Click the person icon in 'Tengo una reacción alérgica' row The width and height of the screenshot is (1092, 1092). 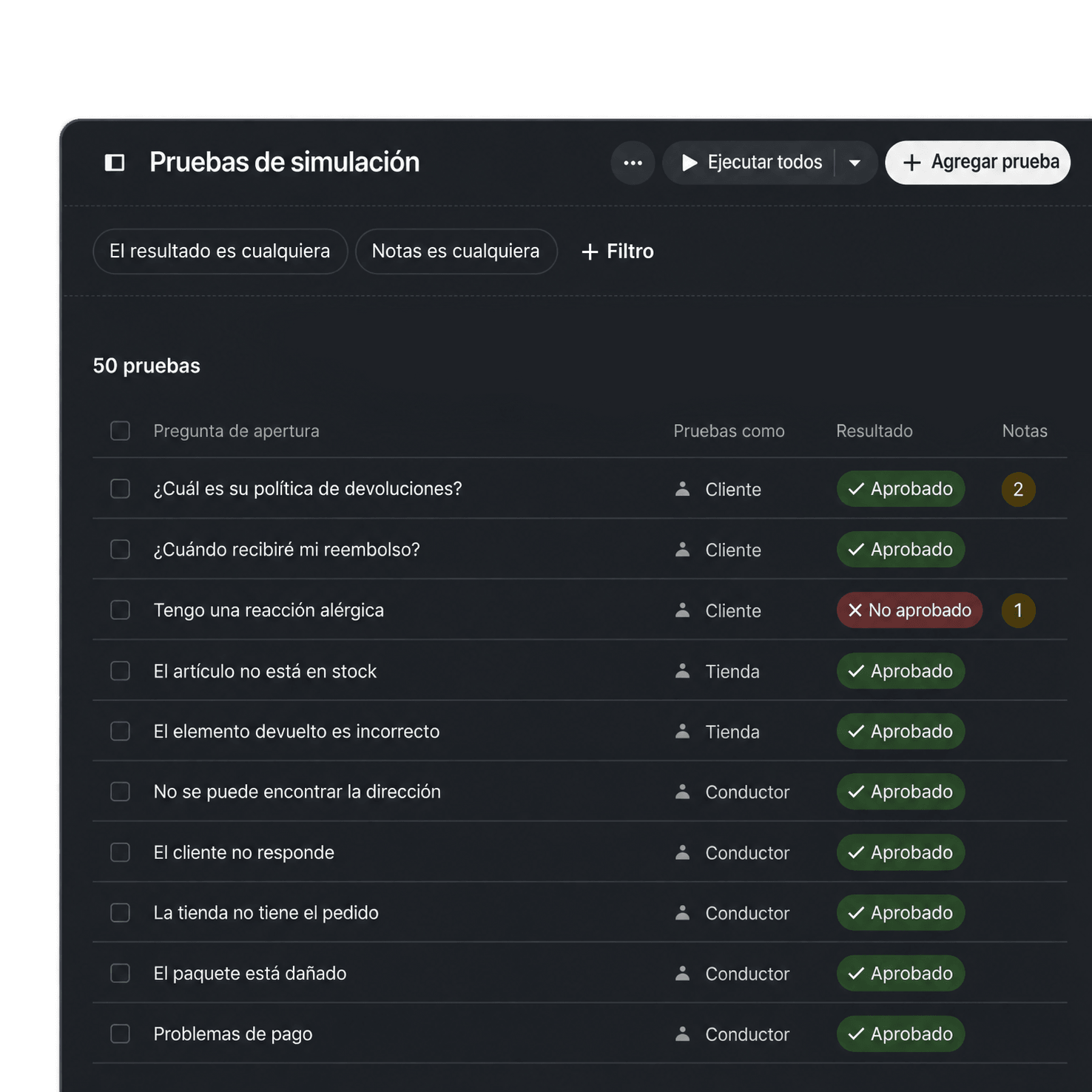coord(683,610)
